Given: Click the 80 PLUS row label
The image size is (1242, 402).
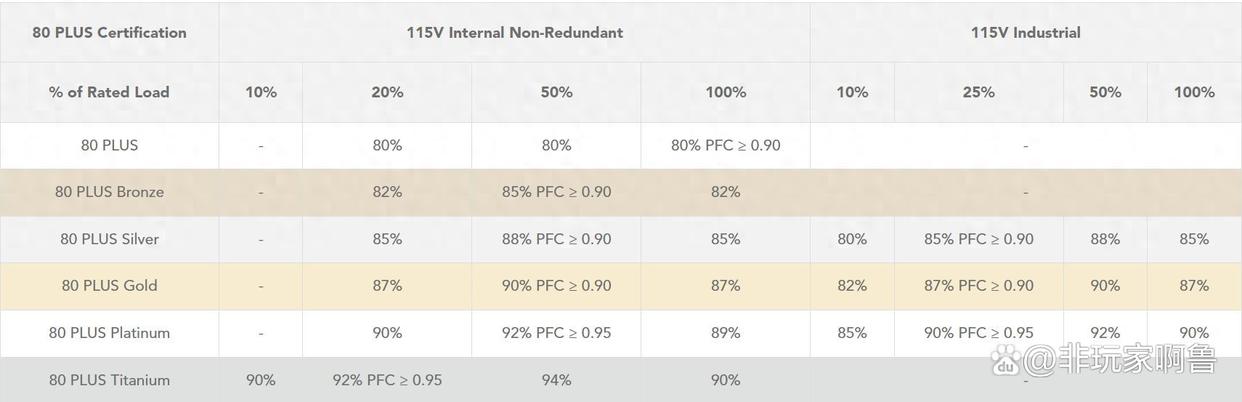Looking at the screenshot, I should 109,145.
